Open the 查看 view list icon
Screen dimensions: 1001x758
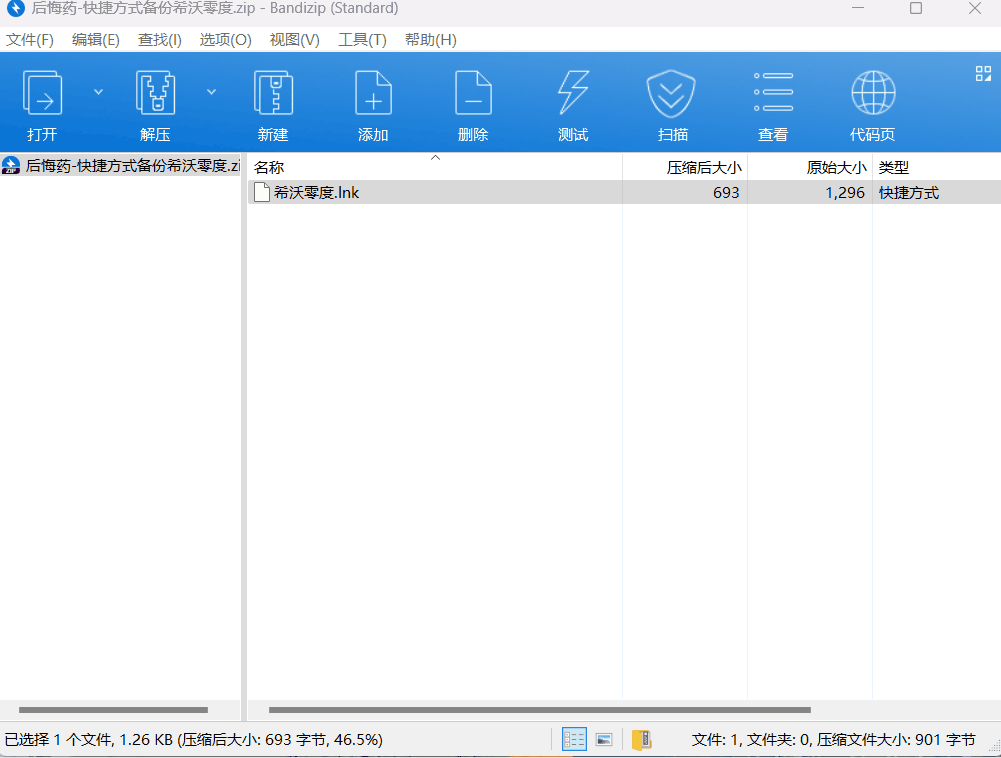click(773, 92)
